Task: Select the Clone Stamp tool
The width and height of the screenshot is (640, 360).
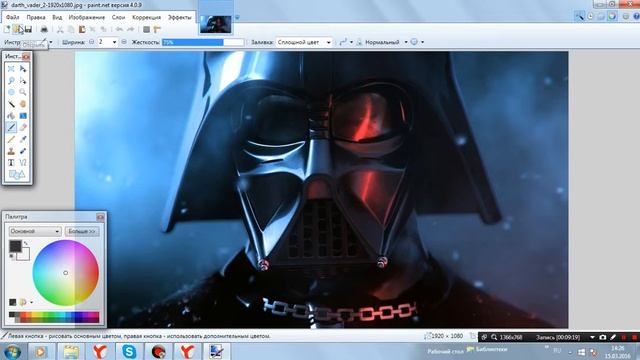Action: click(11, 151)
